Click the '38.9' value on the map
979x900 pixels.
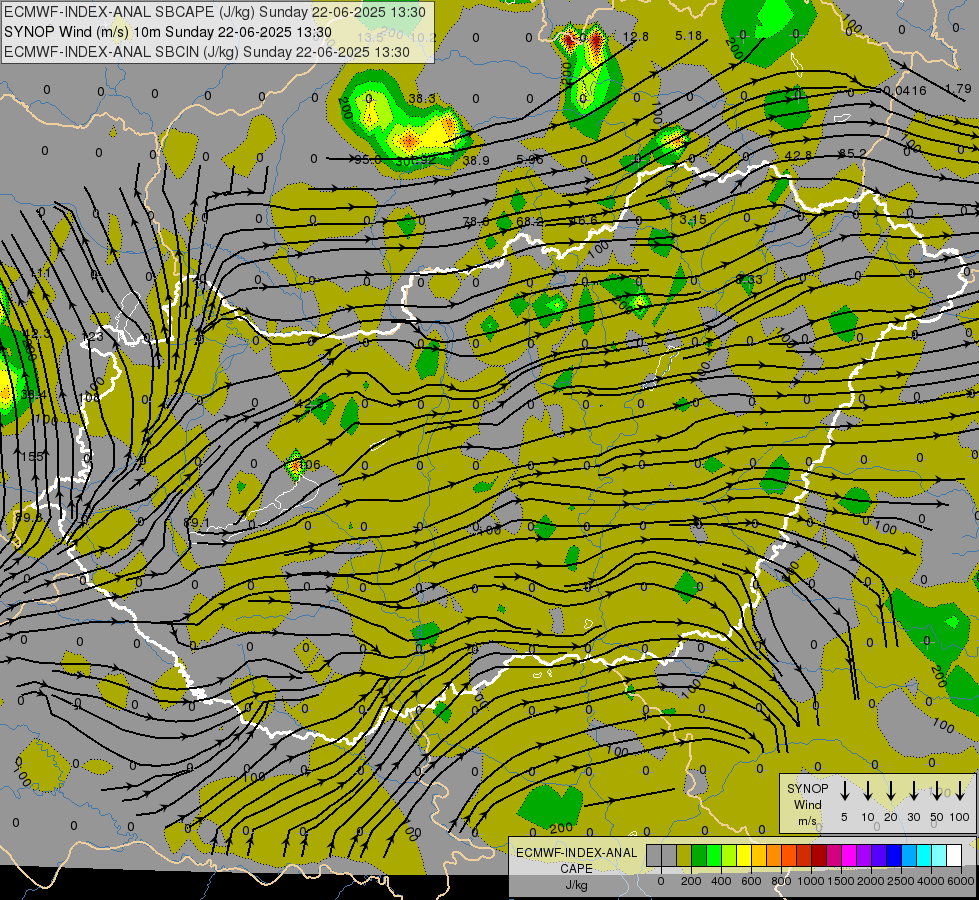pos(476,161)
